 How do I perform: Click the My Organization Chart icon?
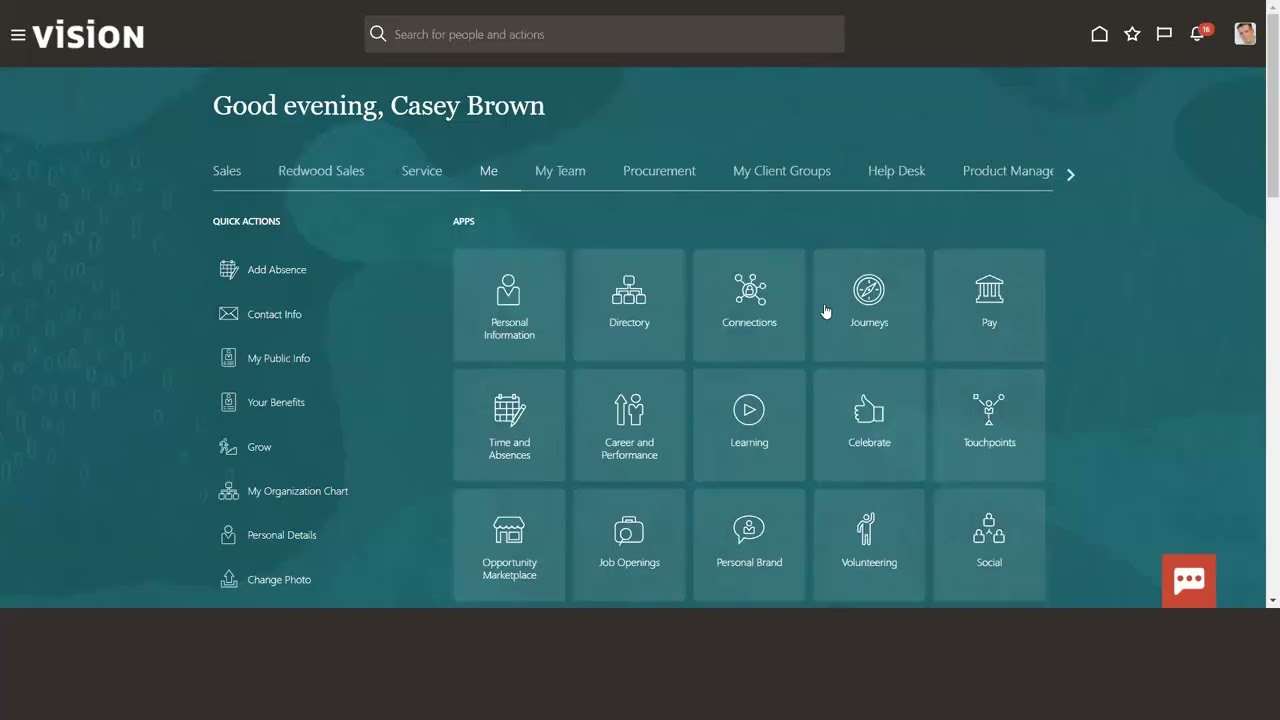pyautogui.click(x=228, y=491)
